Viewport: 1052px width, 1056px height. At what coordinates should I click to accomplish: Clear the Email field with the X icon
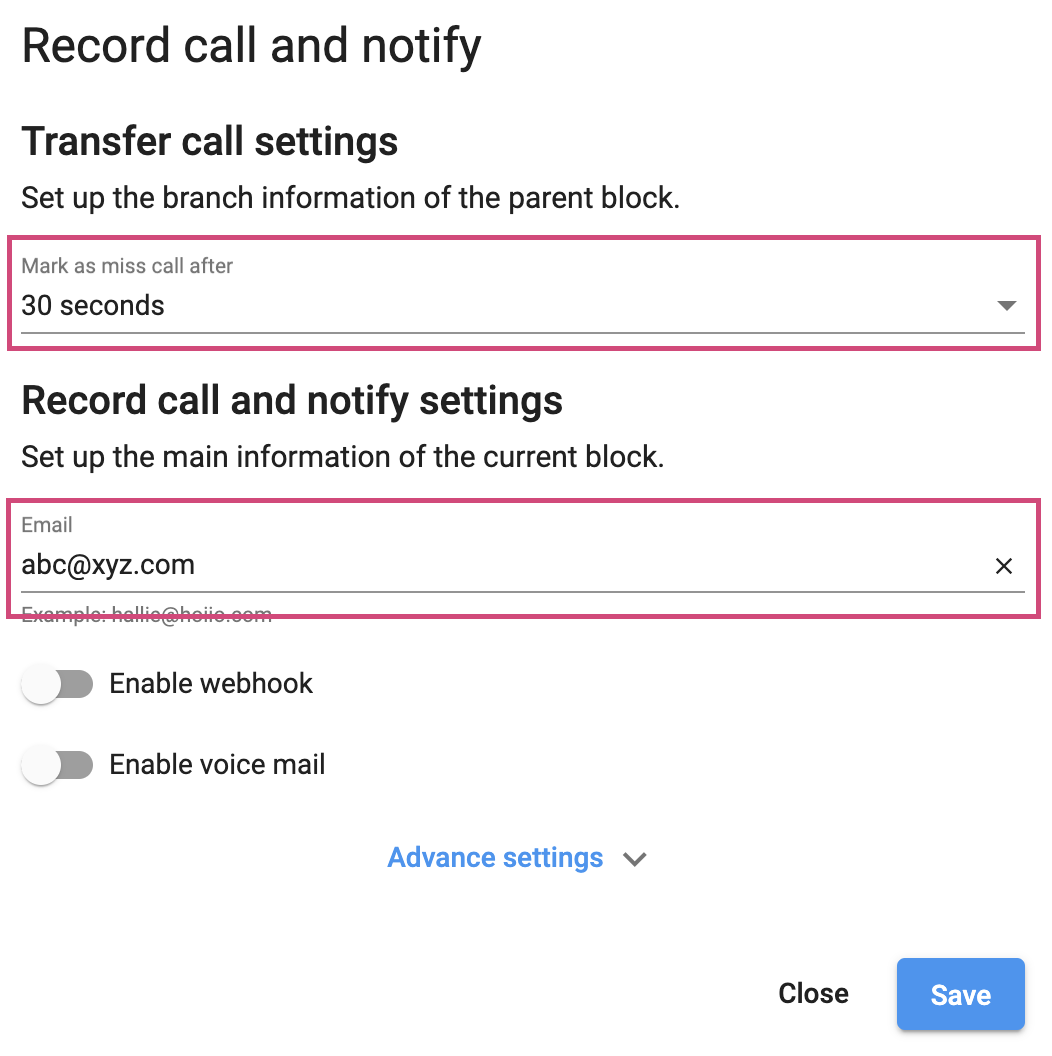pos(1004,566)
